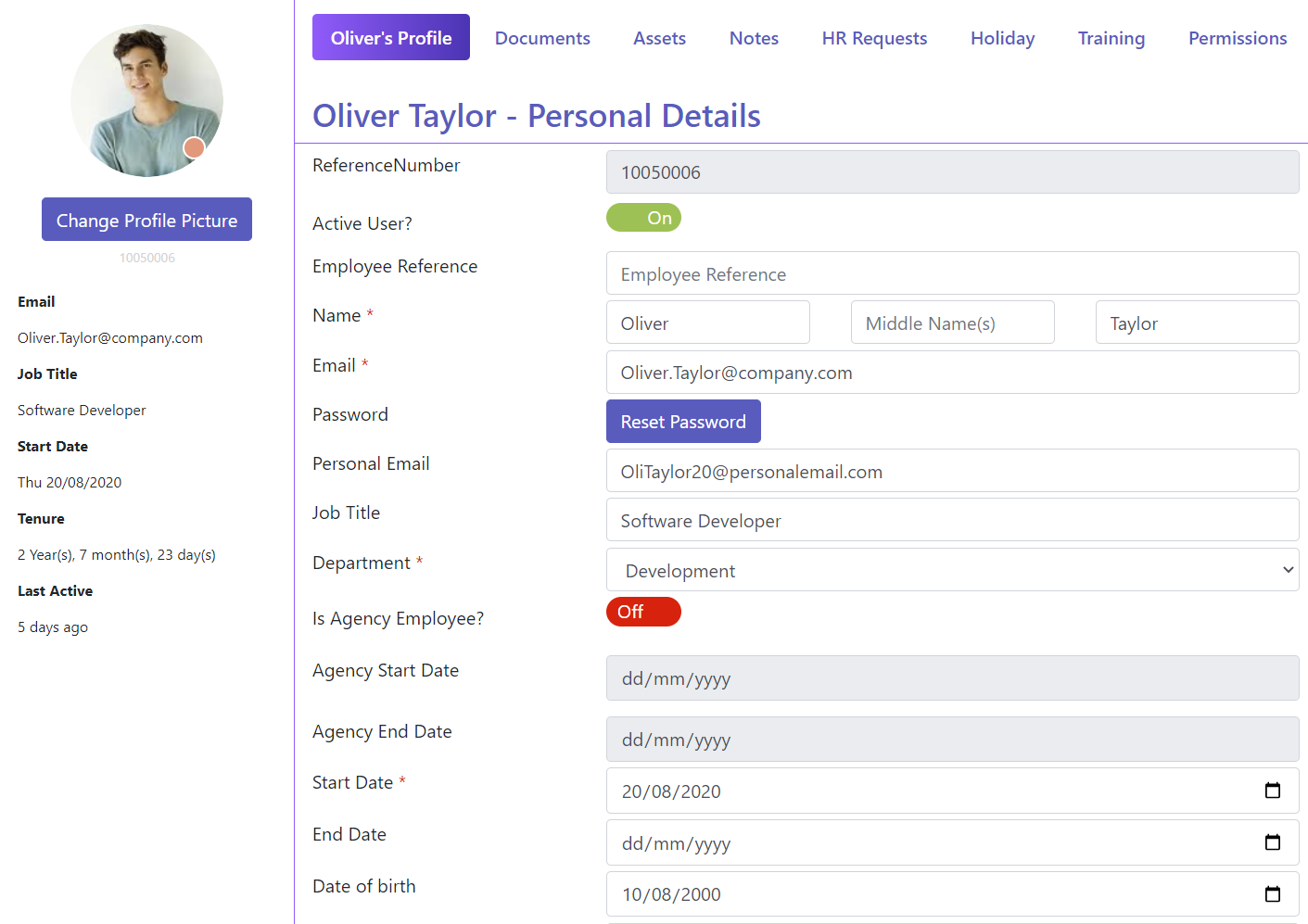Open calendar picker for Date of birth

coord(1273,894)
